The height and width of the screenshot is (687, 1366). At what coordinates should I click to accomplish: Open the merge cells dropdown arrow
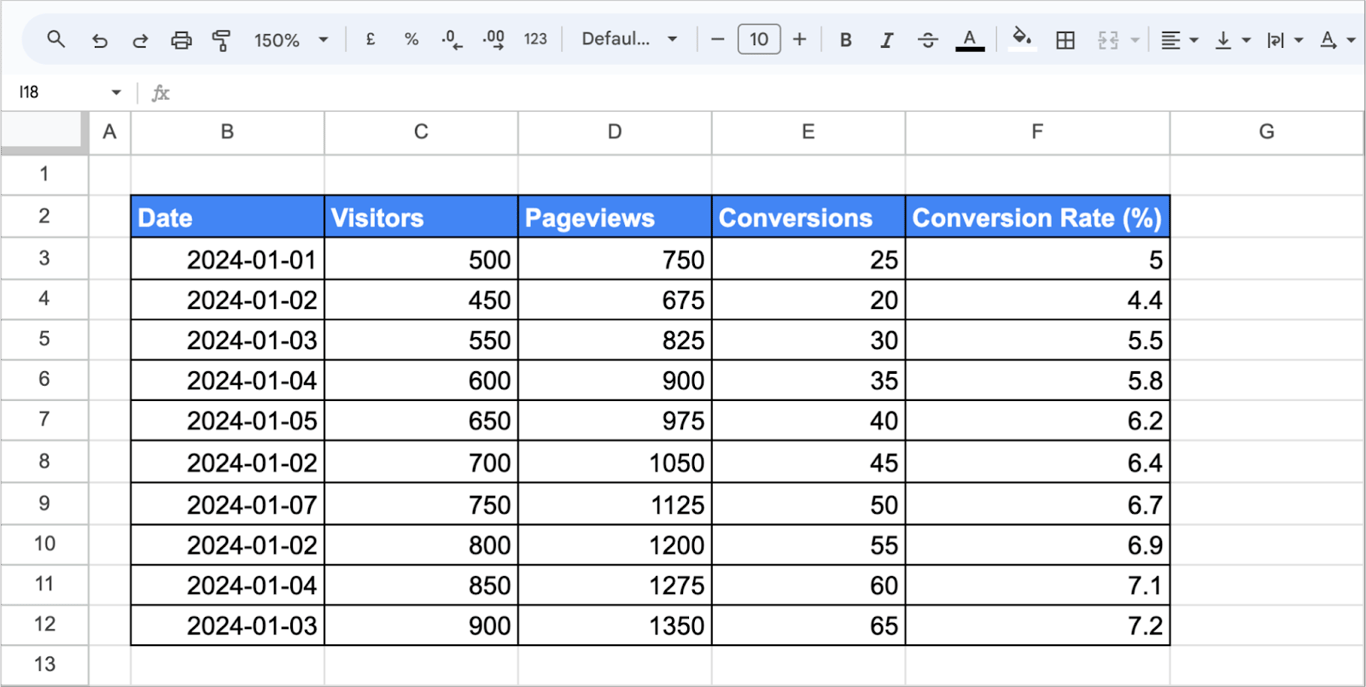(1135, 40)
